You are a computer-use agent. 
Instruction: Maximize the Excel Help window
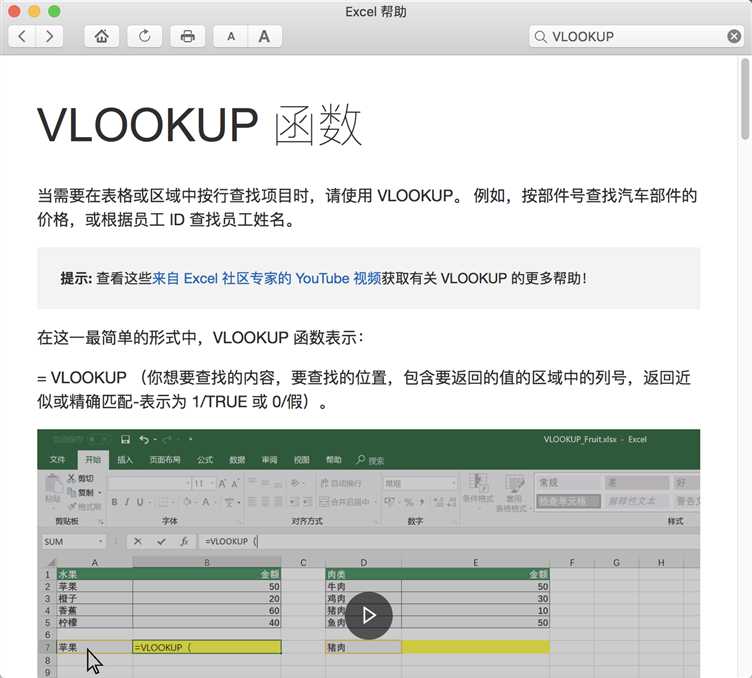pos(54,11)
